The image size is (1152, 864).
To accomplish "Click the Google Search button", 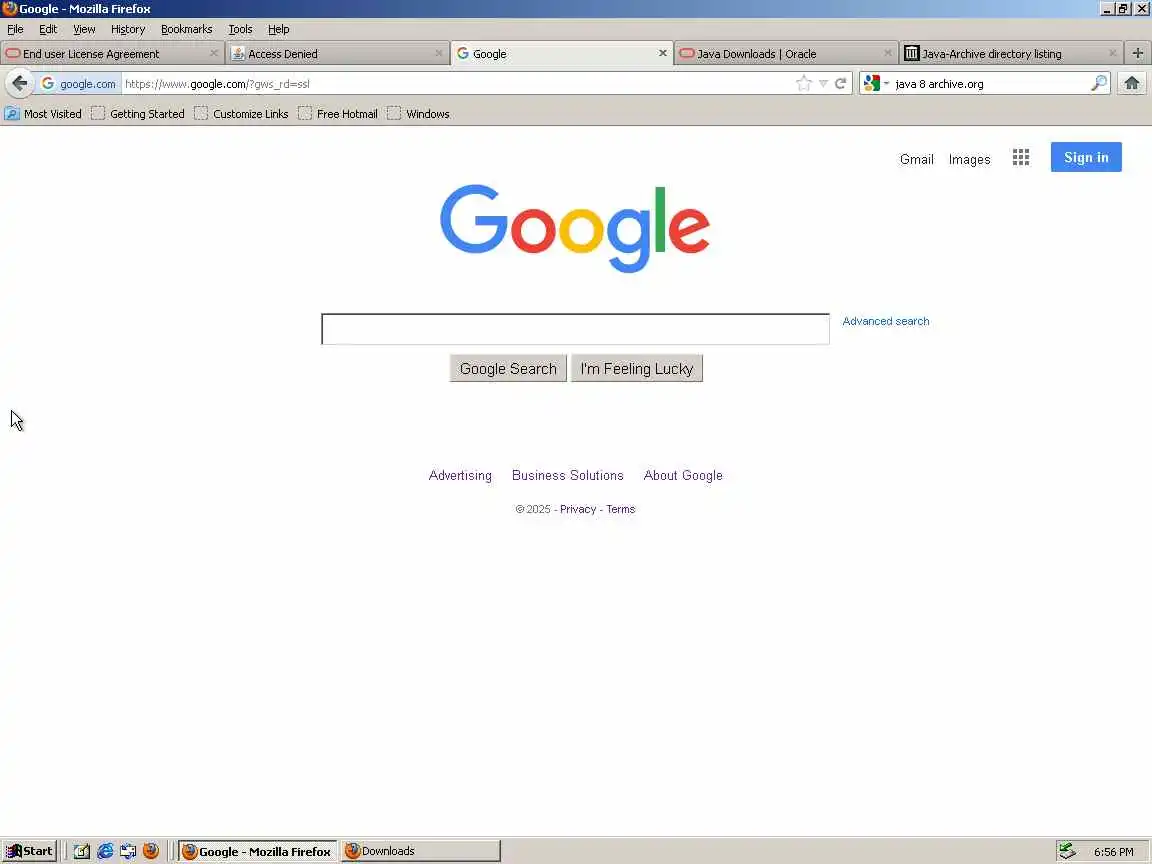I will [508, 368].
